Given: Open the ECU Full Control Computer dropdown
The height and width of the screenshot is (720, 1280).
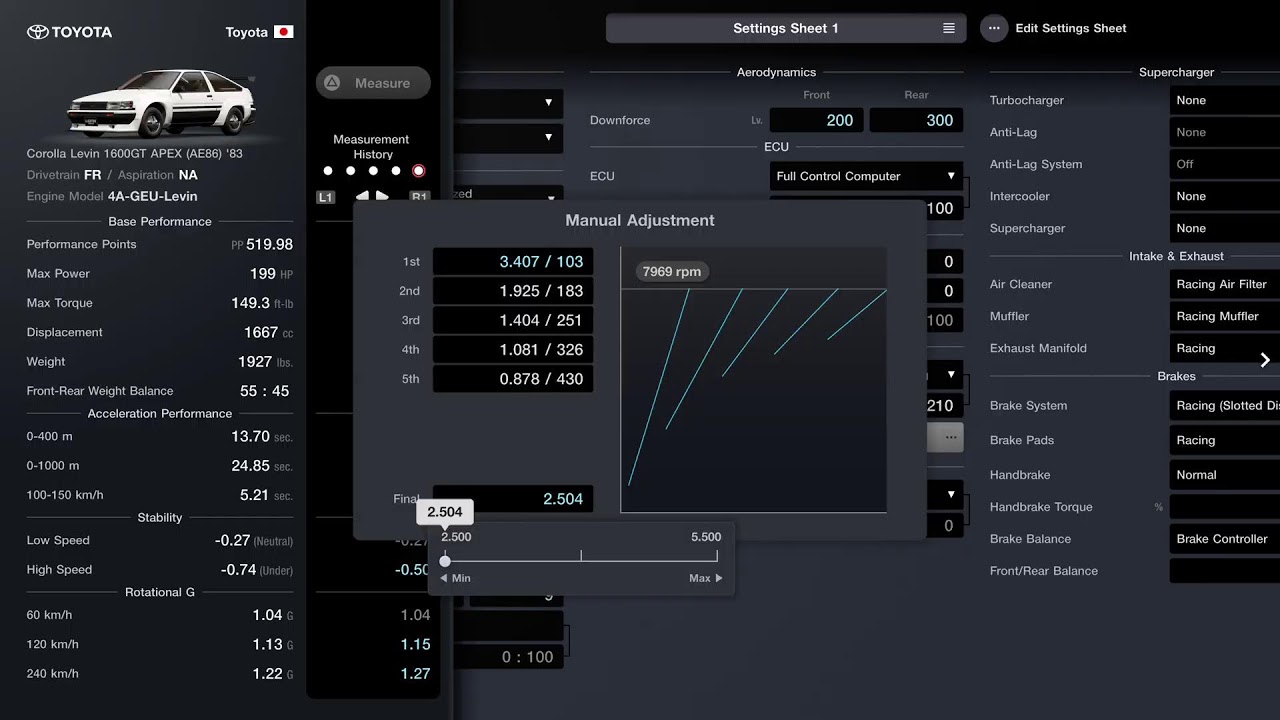Looking at the screenshot, I should click(x=866, y=176).
